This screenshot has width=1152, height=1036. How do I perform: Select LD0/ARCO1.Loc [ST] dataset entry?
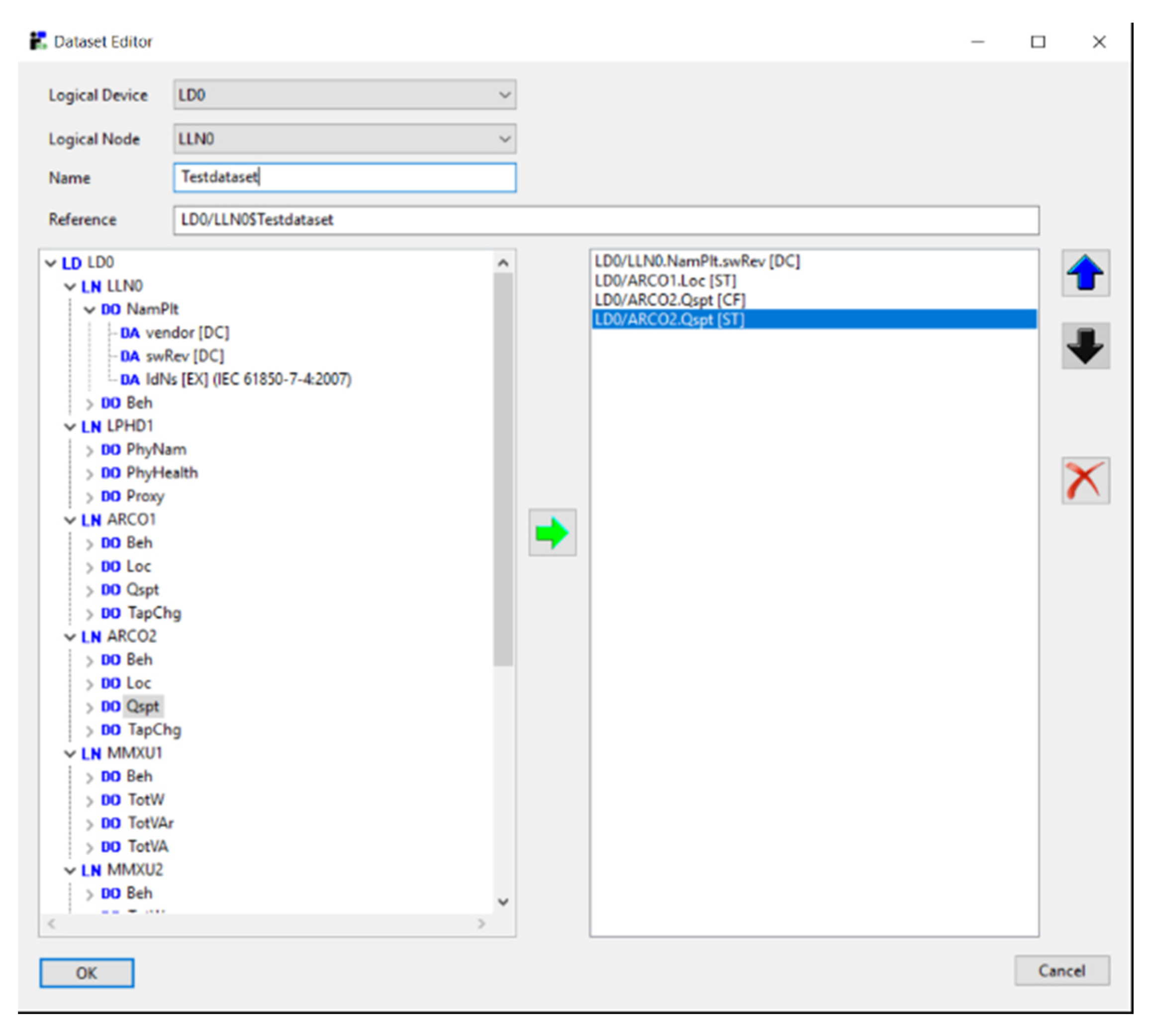(x=665, y=281)
